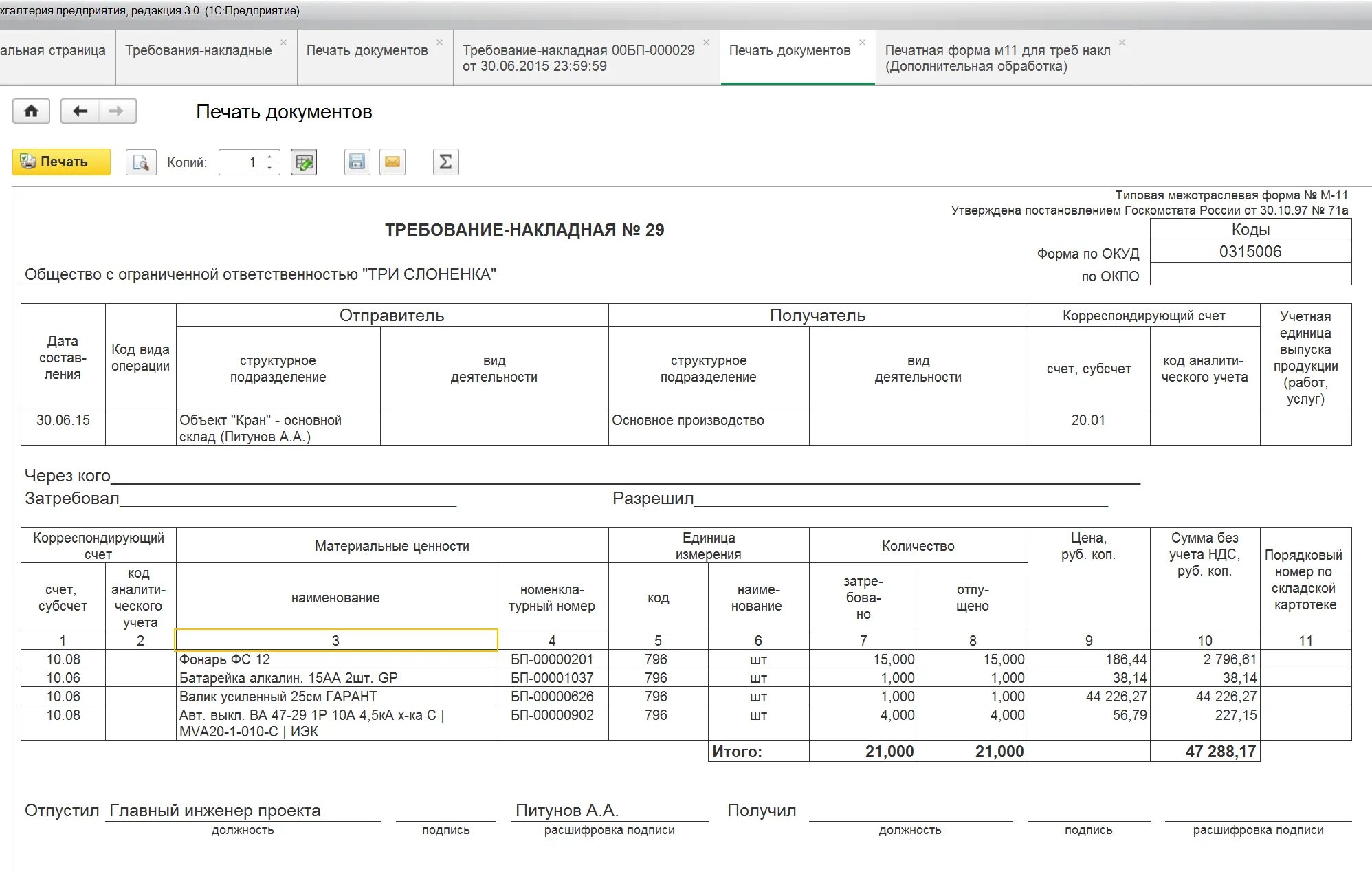This screenshot has height=876, width=1372.
Task: Click the Фонарь ФС 12 cell
Action: click(335, 659)
